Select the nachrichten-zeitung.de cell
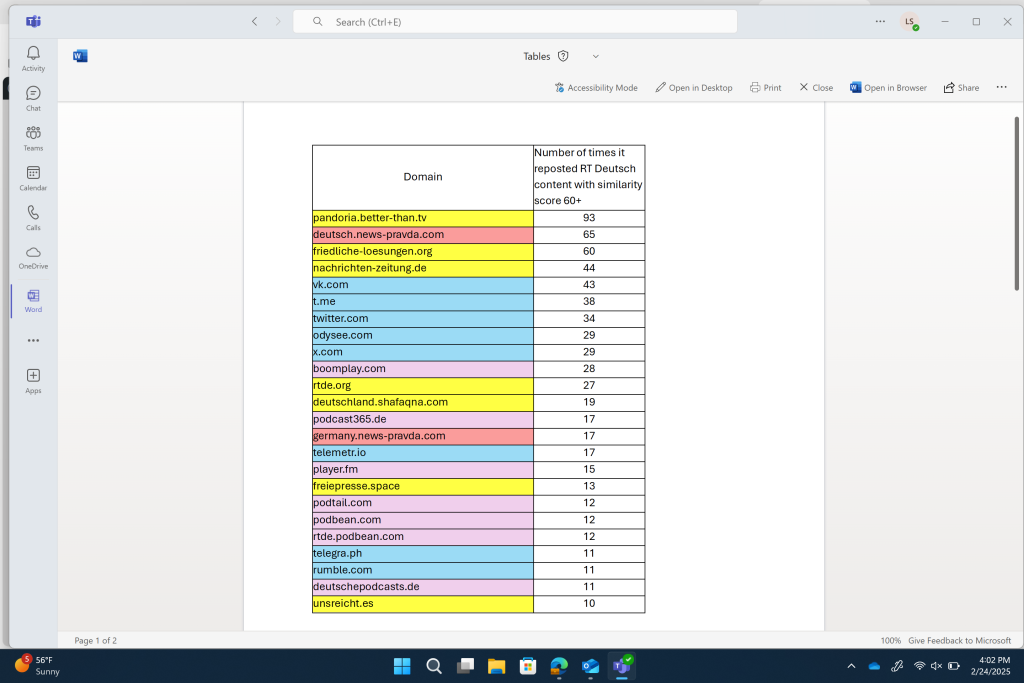The width and height of the screenshot is (1024, 683). pos(423,268)
